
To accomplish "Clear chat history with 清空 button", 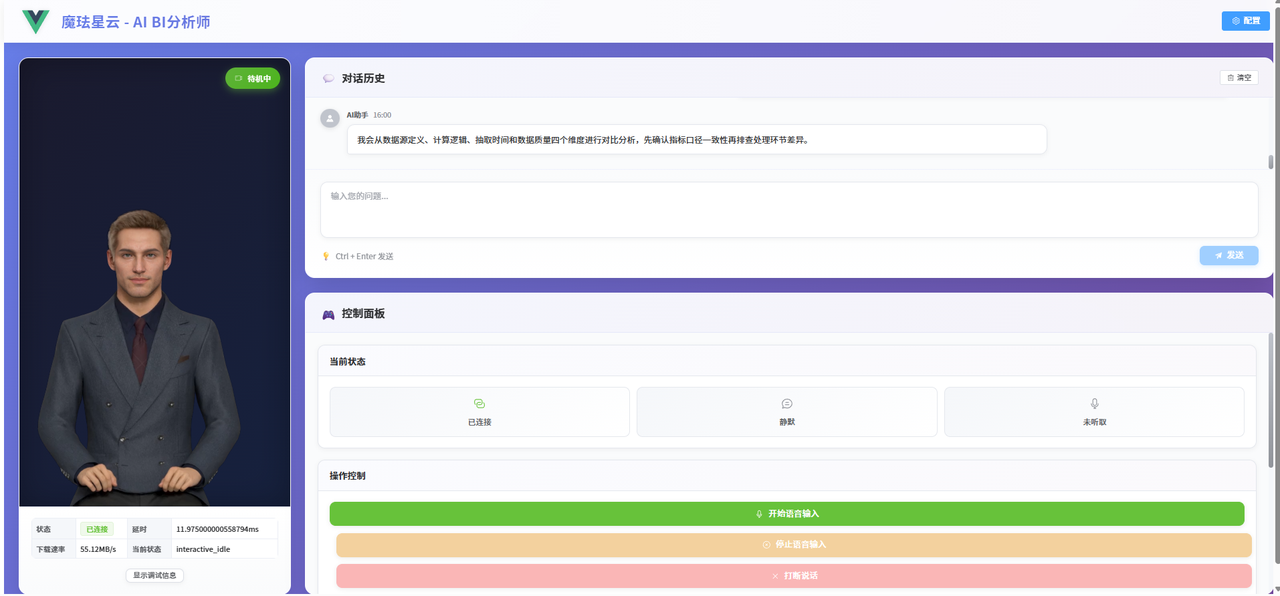I will [1239, 77].
